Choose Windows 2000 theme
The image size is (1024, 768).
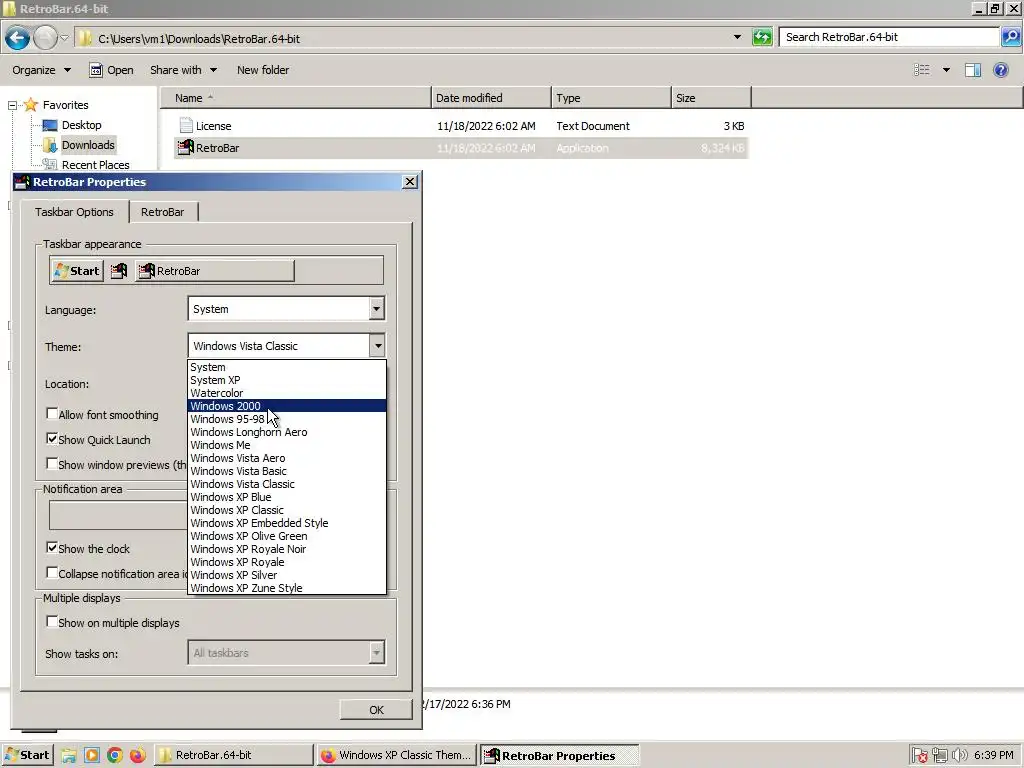click(287, 406)
